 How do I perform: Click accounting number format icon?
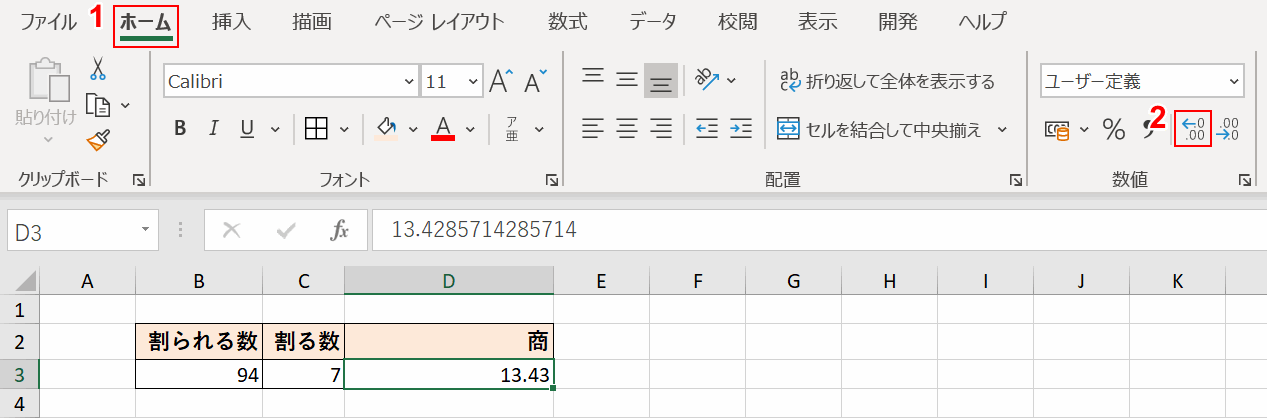tap(1057, 129)
